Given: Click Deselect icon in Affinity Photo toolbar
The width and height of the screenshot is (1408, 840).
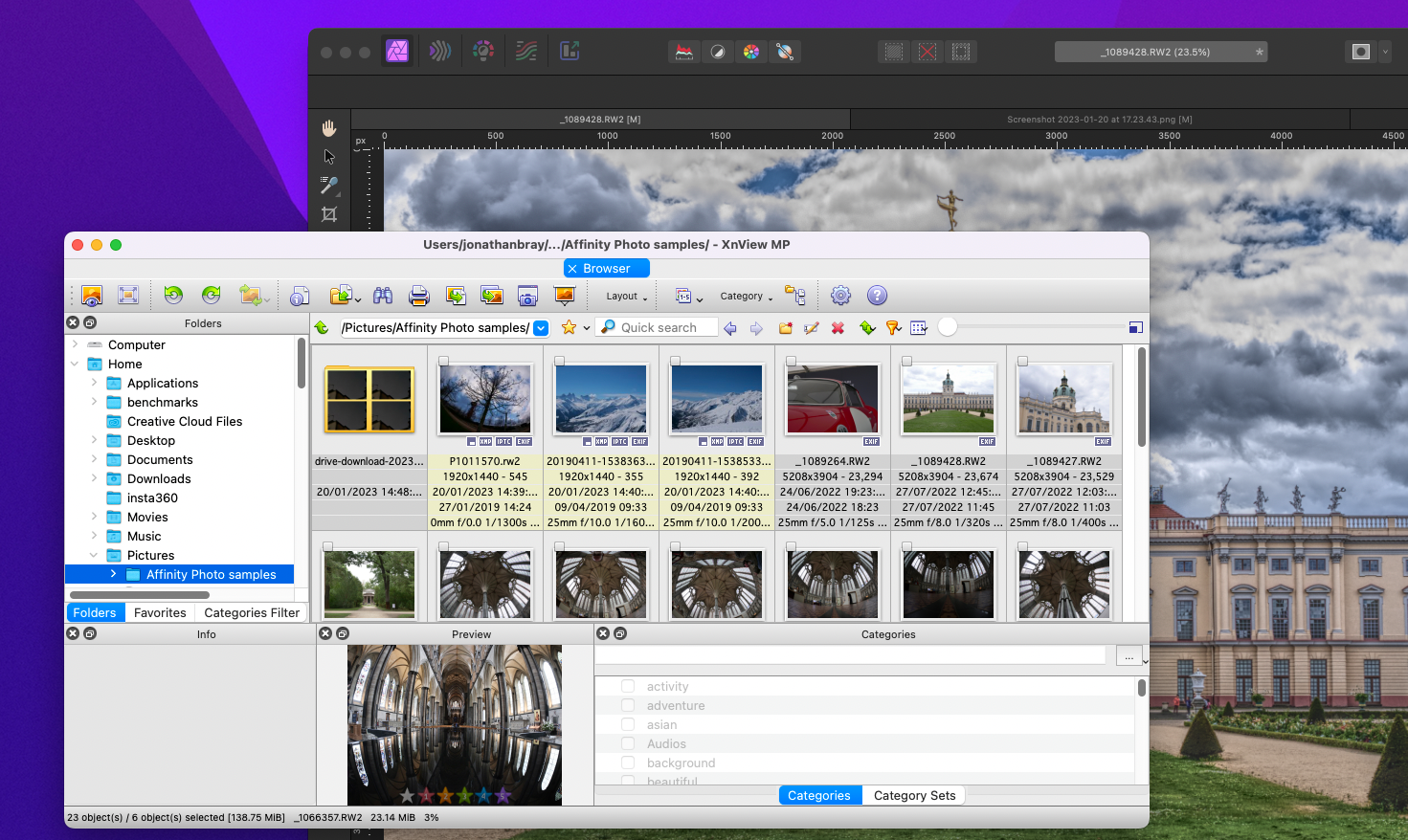Looking at the screenshot, I should pyautogui.click(x=927, y=52).
